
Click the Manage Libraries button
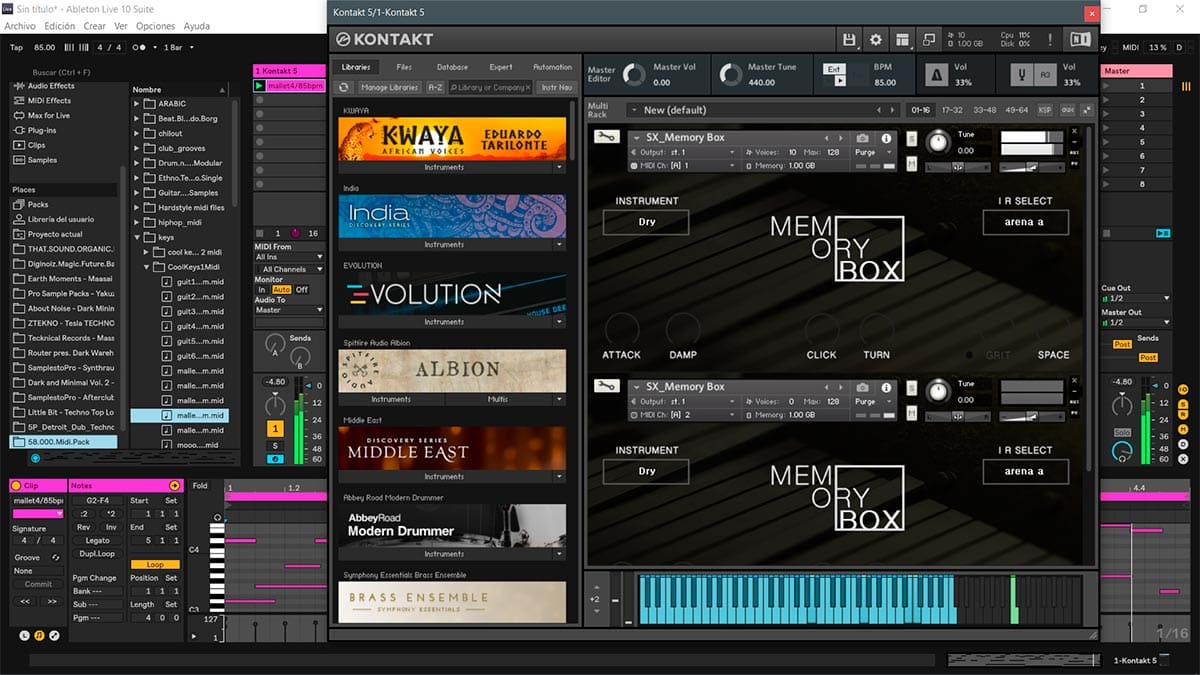pos(389,88)
